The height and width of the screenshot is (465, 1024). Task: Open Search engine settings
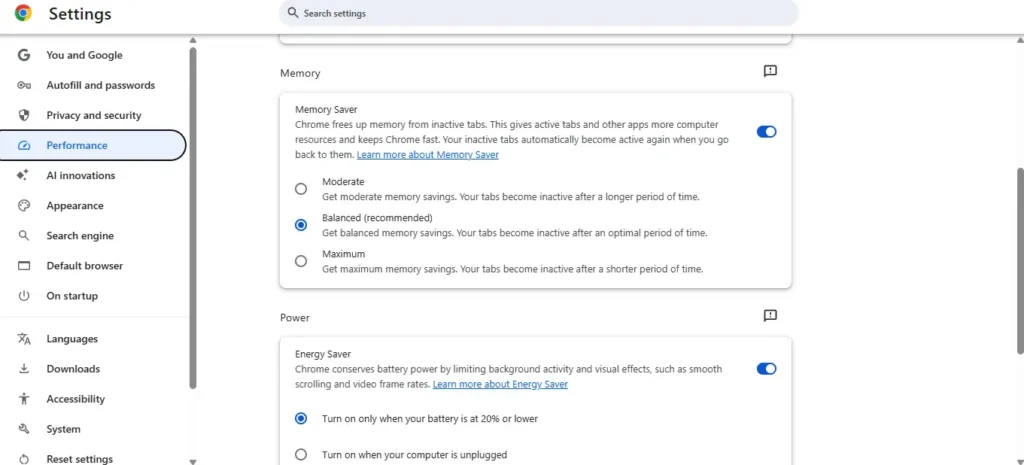(x=80, y=235)
